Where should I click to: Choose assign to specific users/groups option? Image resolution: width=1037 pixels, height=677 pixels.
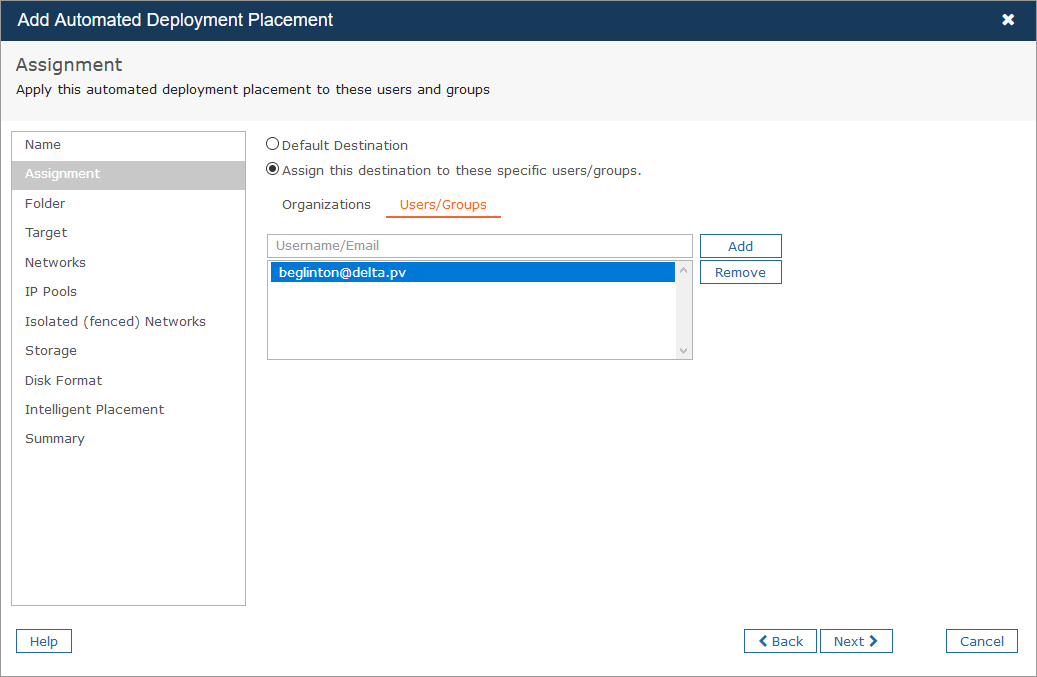273,169
